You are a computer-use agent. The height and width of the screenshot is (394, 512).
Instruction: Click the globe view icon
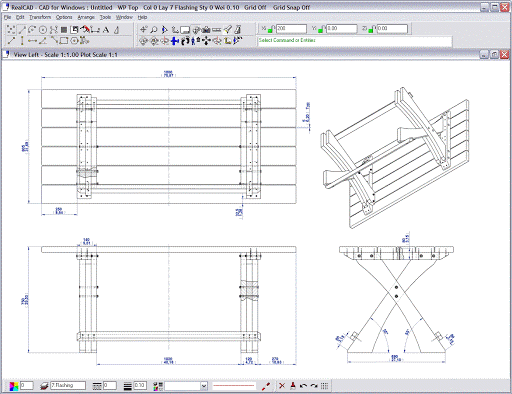pyautogui.click(x=196, y=30)
